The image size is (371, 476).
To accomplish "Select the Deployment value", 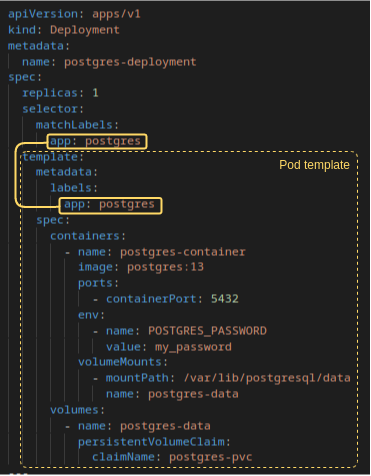I will pos(85,30).
